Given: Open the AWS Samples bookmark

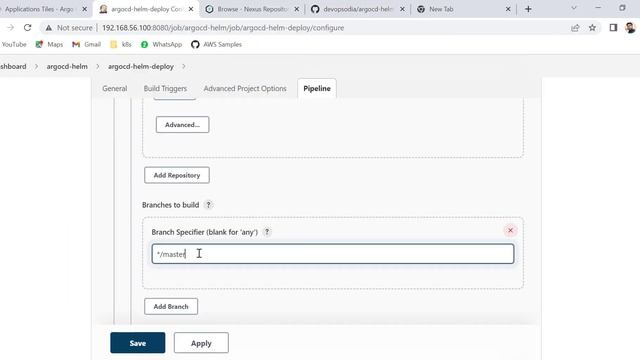Looking at the screenshot, I should point(216,44).
